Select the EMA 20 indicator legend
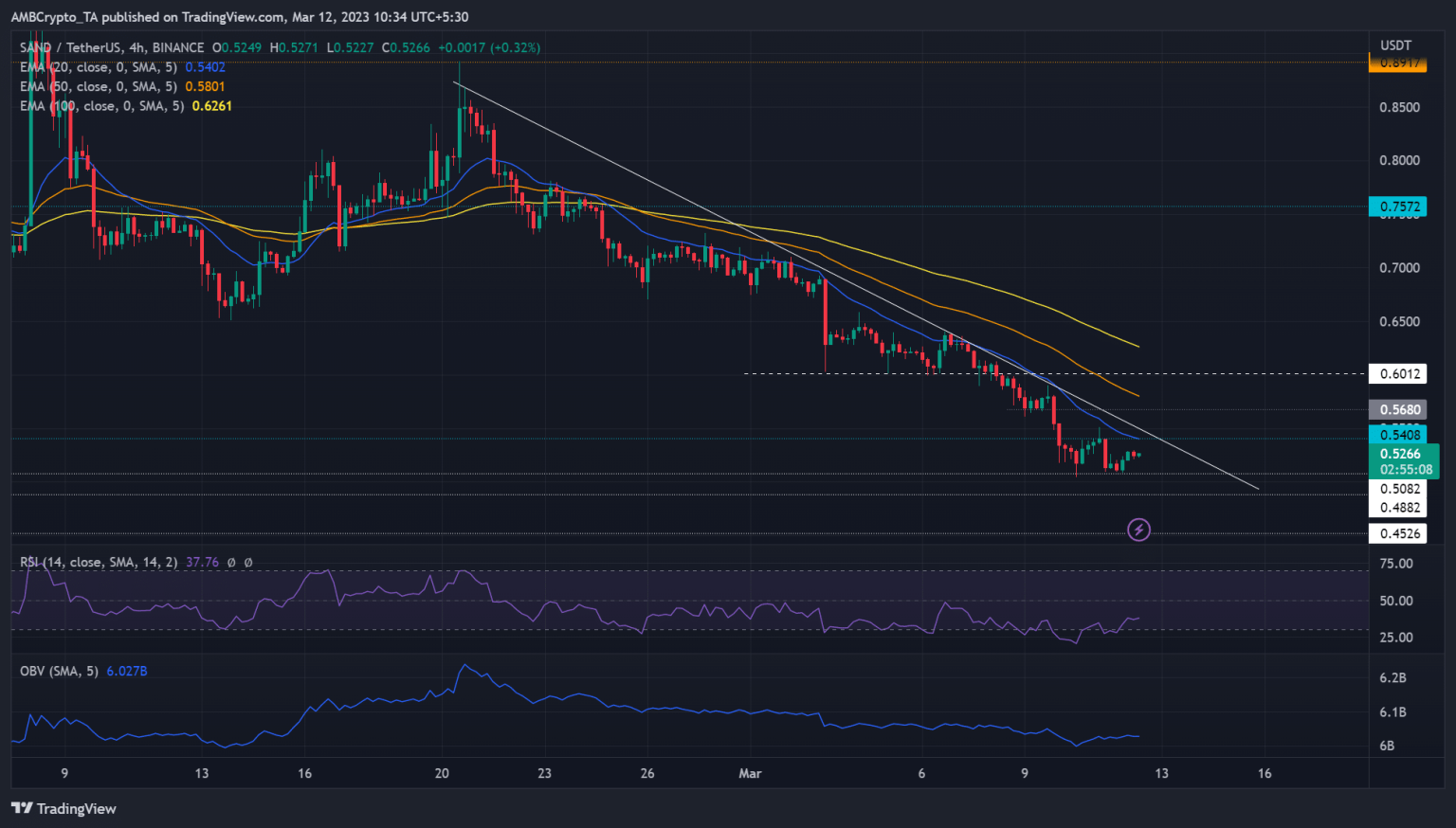 tap(99, 67)
